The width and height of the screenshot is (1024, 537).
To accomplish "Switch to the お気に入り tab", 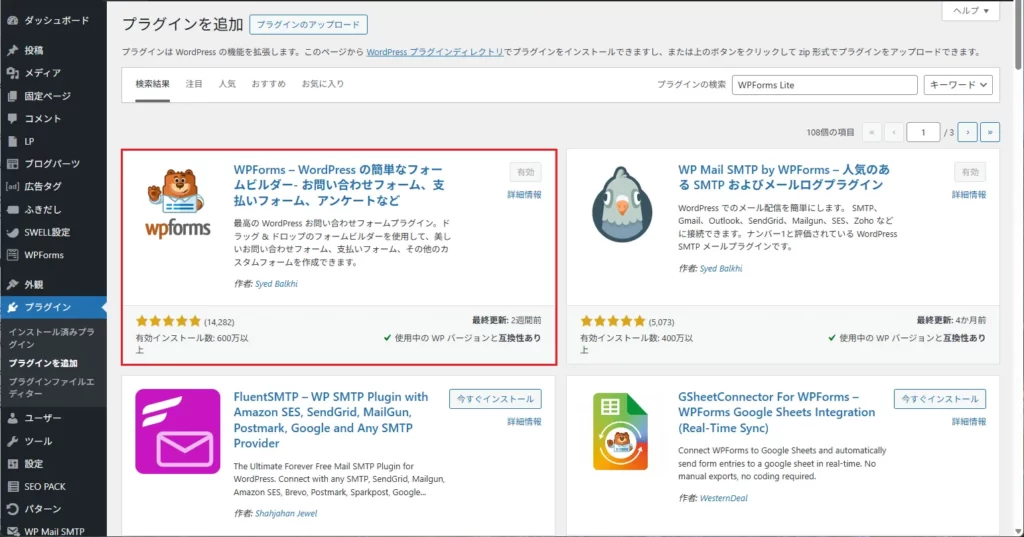I will (323, 84).
